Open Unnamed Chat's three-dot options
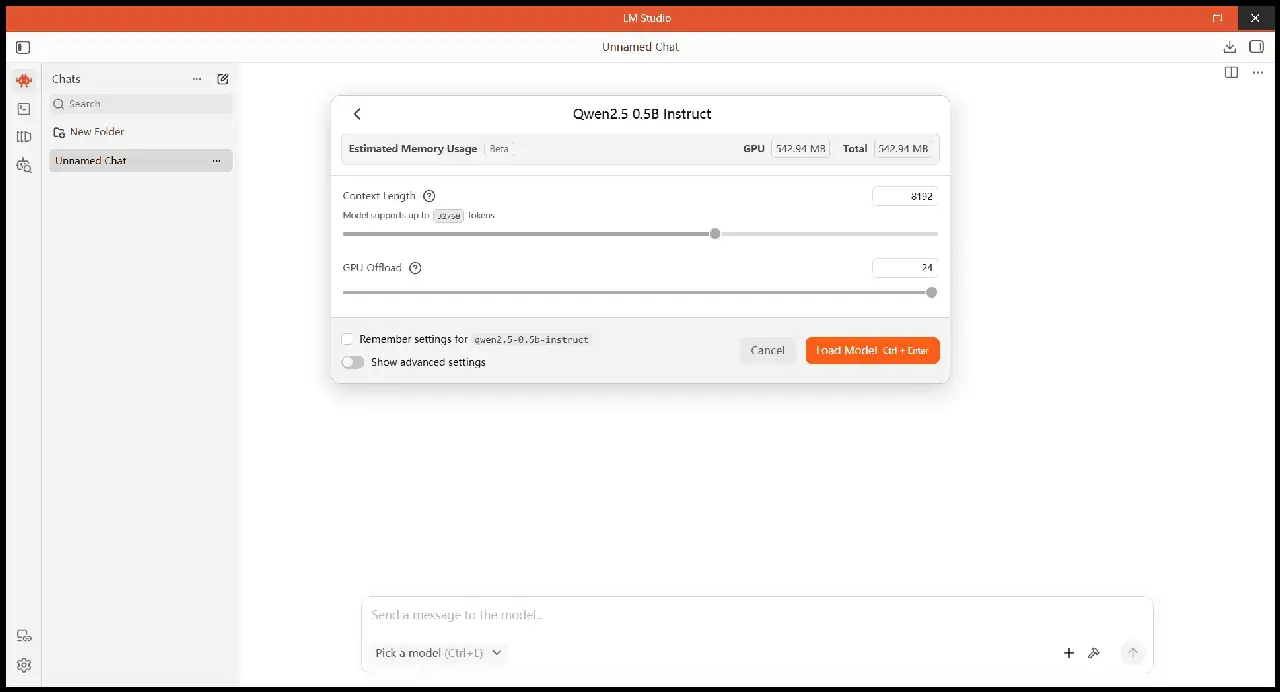 (216, 161)
